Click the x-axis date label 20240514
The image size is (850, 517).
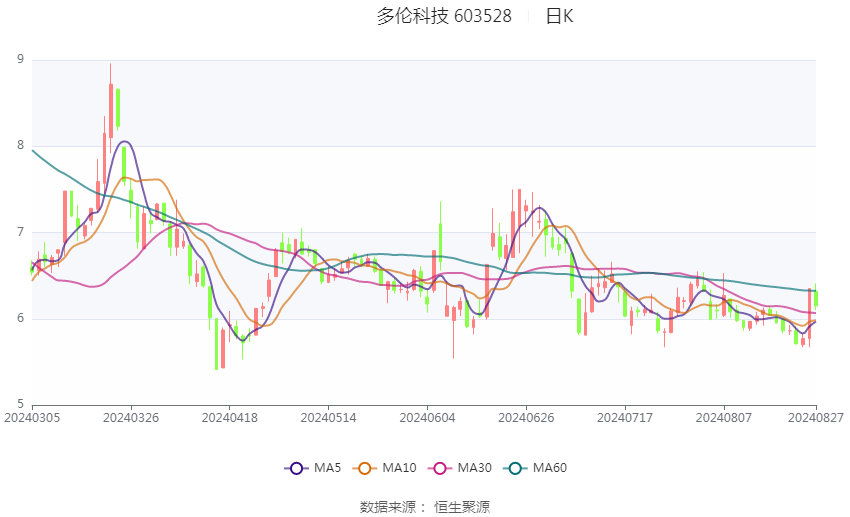(328, 418)
